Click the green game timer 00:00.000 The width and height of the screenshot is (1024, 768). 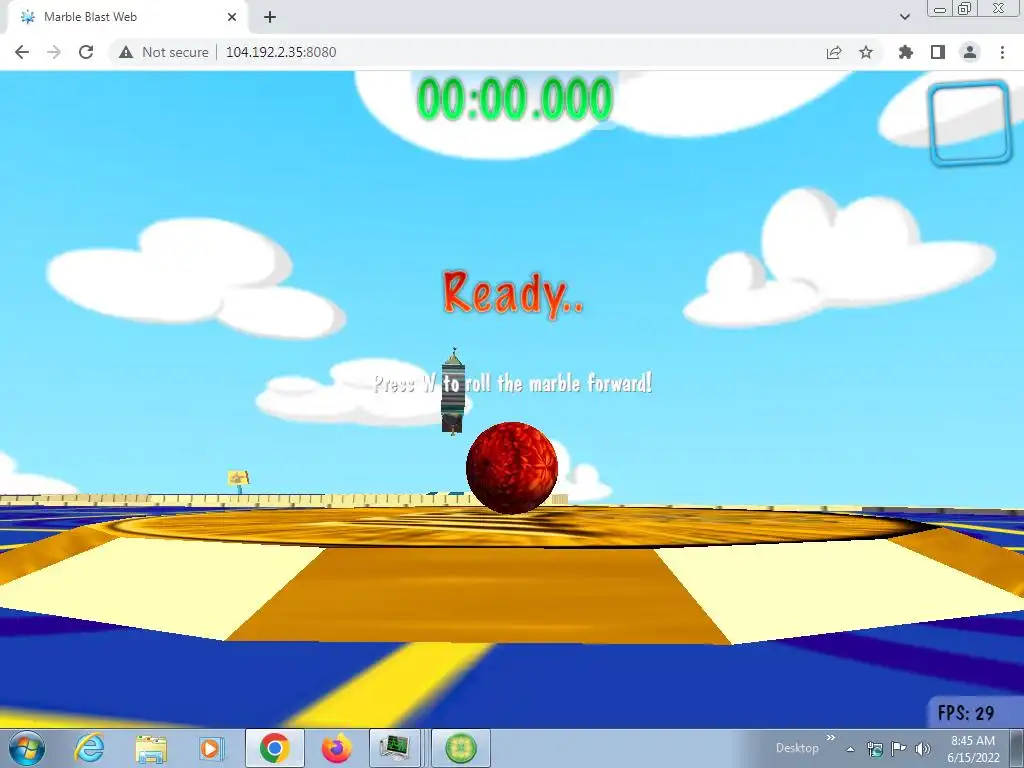click(x=515, y=99)
